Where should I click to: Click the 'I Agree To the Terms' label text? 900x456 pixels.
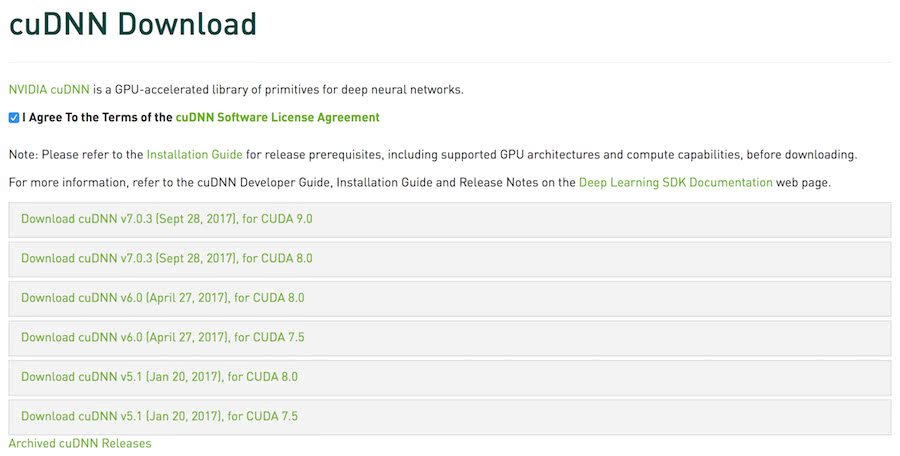click(x=97, y=118)
